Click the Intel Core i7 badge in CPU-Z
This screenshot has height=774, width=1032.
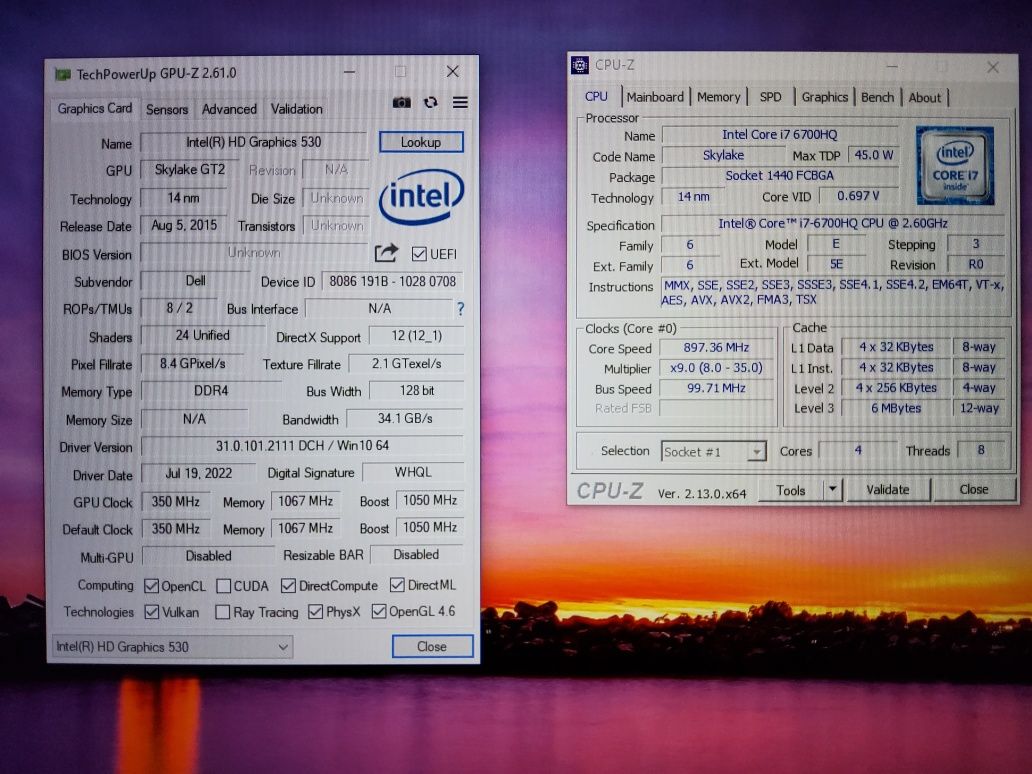[955, 165]
